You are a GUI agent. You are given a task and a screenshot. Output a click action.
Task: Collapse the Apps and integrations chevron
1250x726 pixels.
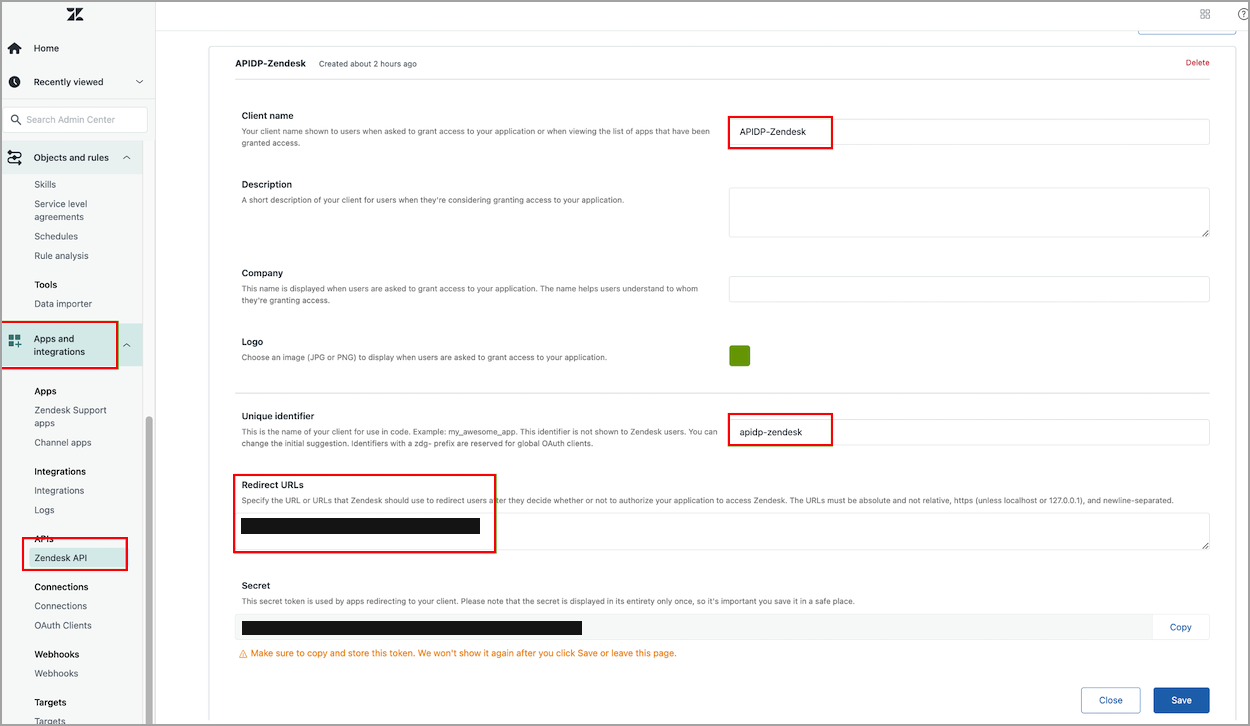coord(127,345)
